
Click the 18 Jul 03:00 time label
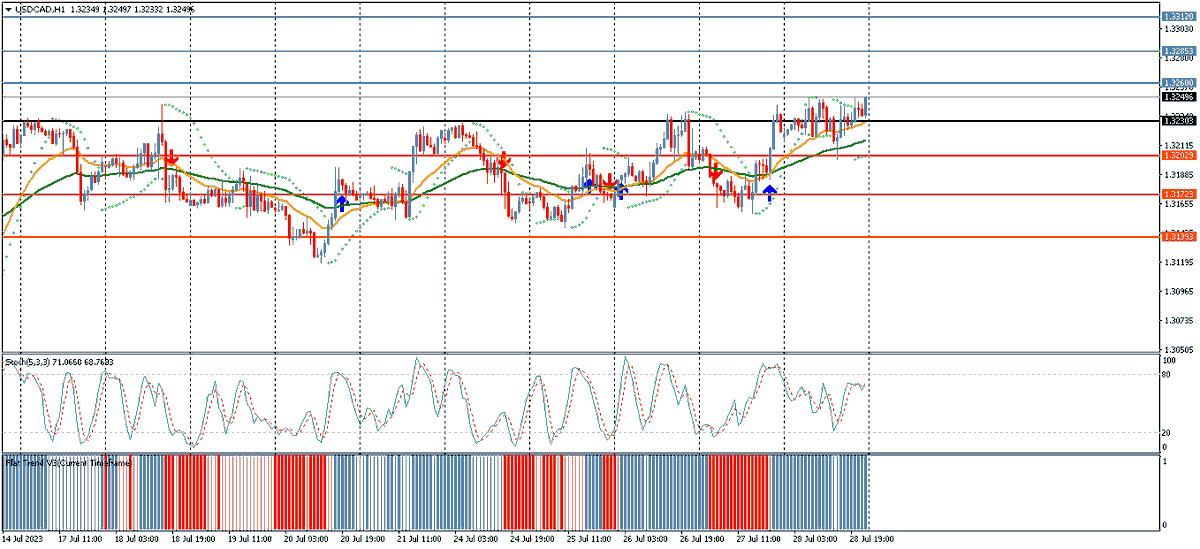point(139,538)
